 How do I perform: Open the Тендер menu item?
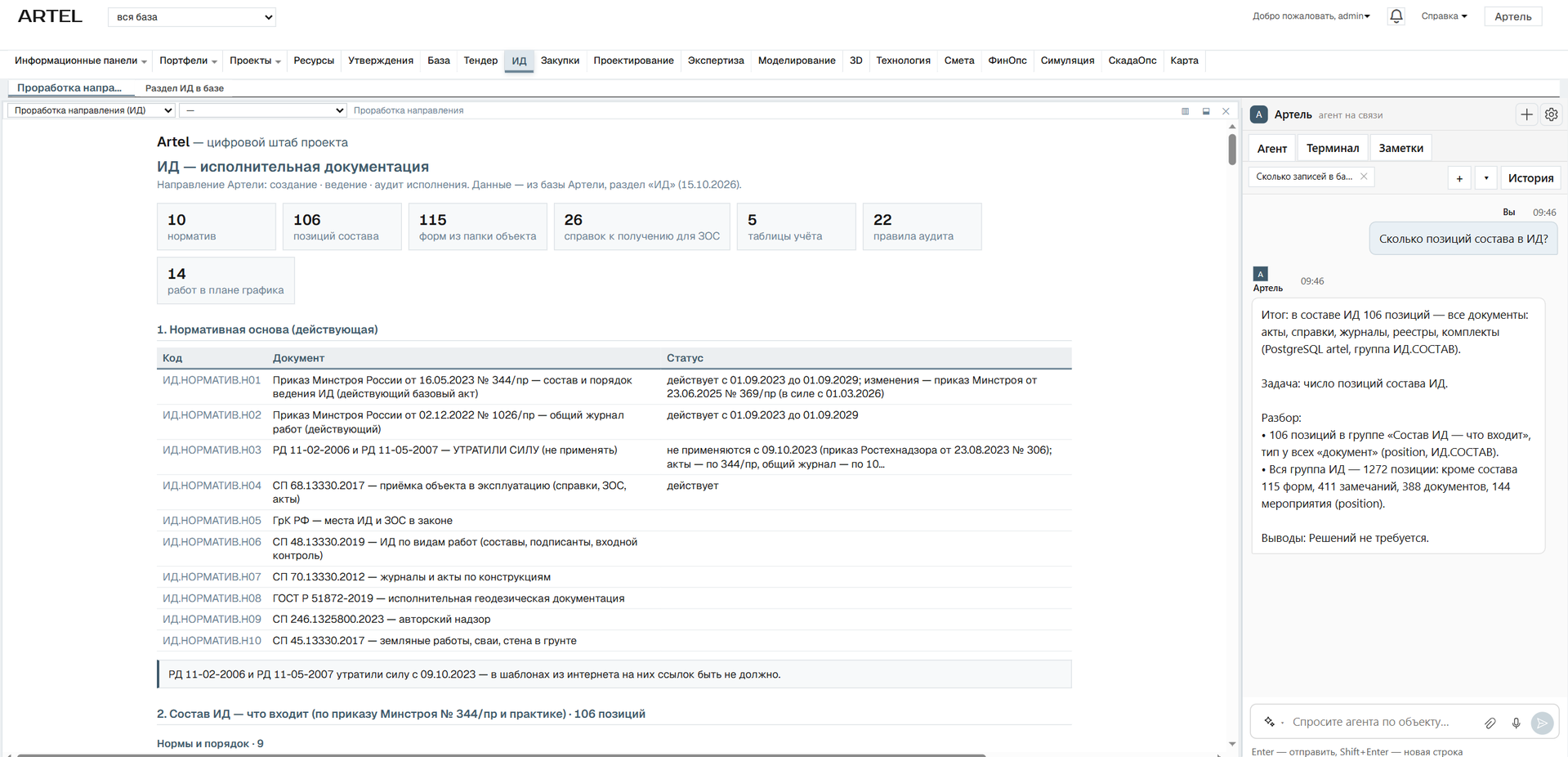(x=480, y=60)
